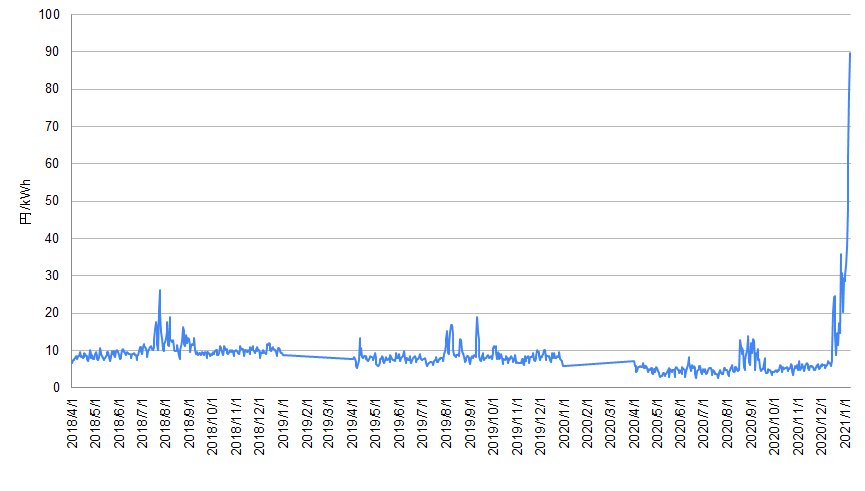Select the 2018/5/1 date label

pyautogui.click(x=95, y=423)
